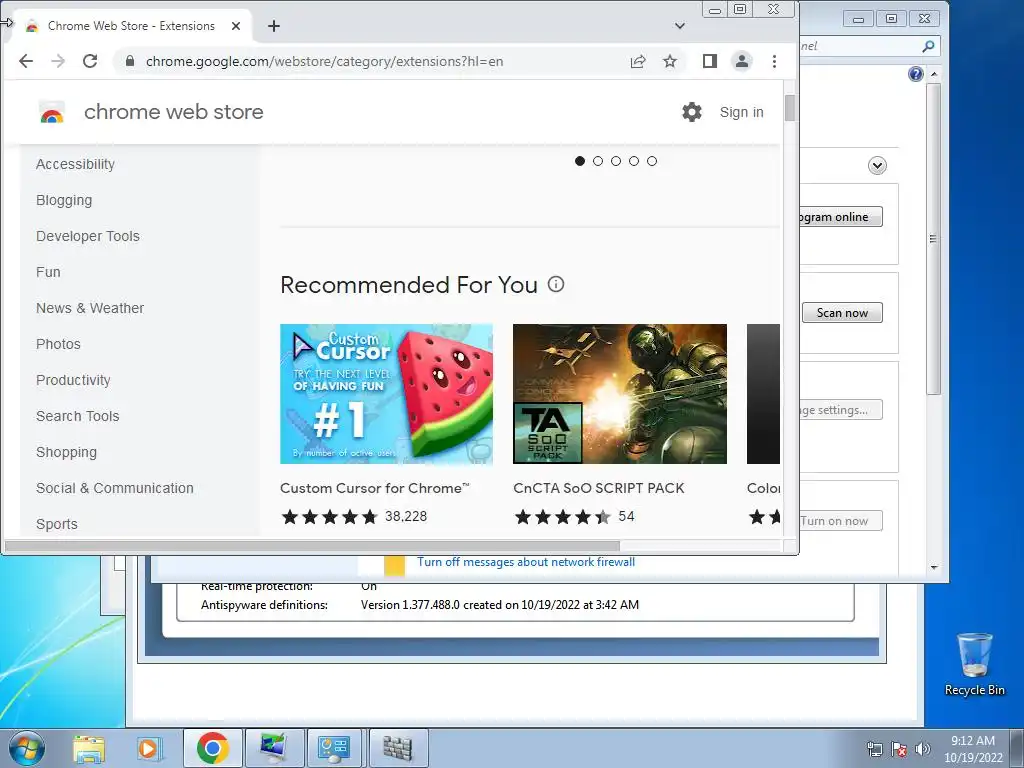Click the 'ge settings...' button behind Chrome
This screenshot has width=1024, height=768.
(841, 410)
